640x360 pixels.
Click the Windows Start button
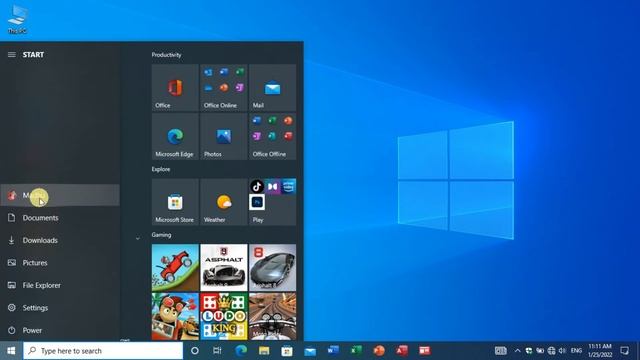11,351
